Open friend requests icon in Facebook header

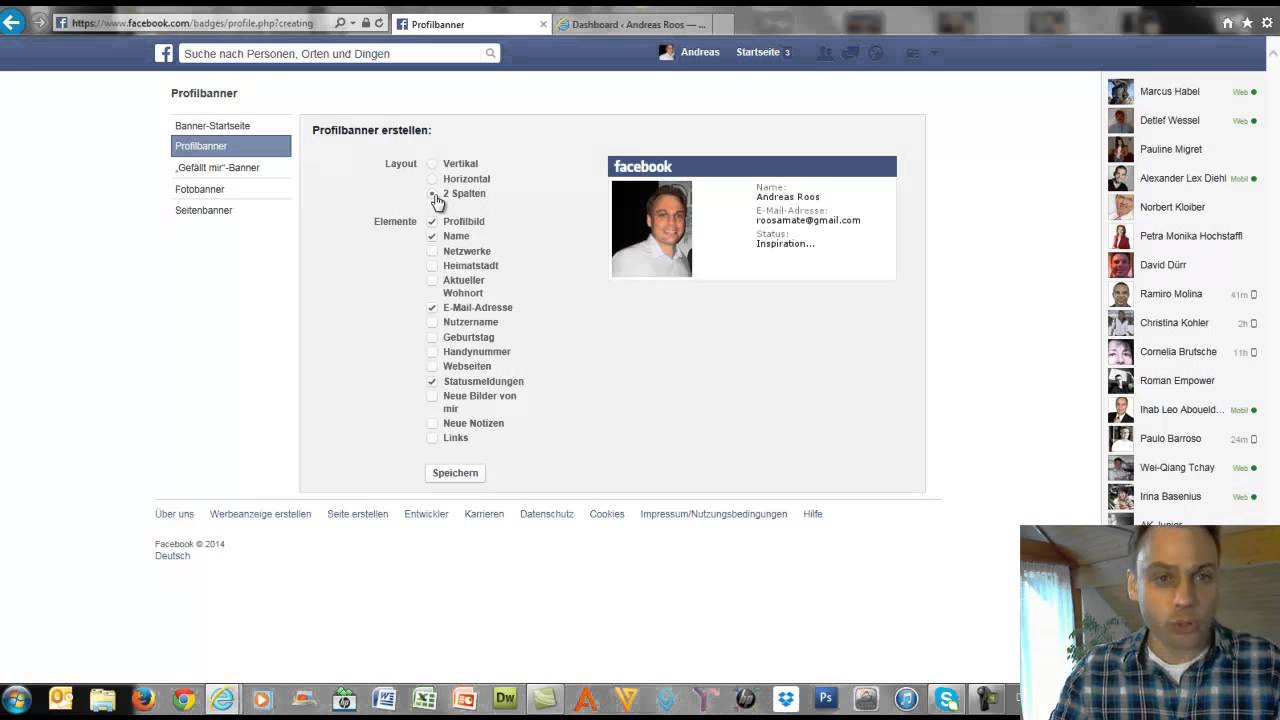coord(825,53)
